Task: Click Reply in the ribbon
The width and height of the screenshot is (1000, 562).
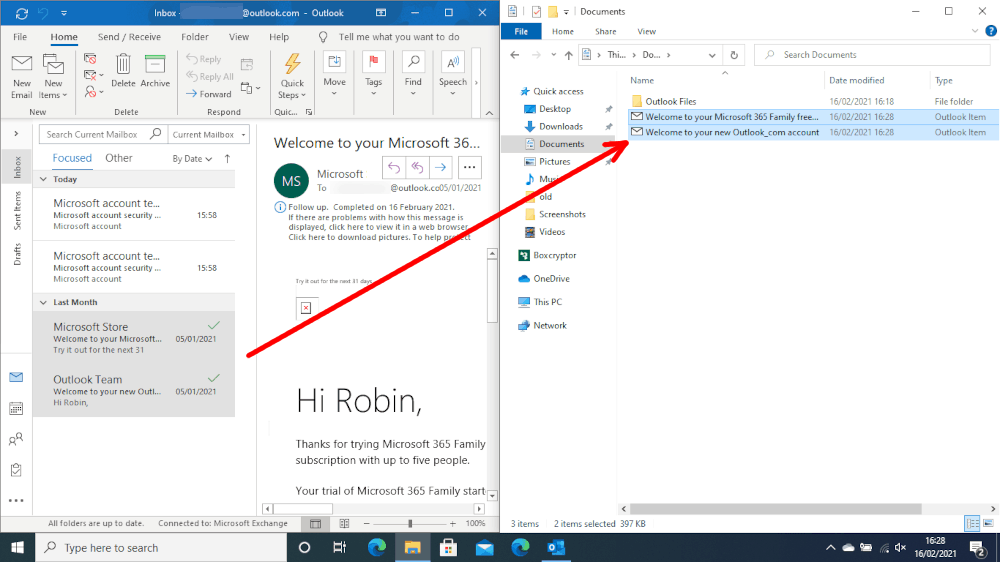Action: coord(203,59)
